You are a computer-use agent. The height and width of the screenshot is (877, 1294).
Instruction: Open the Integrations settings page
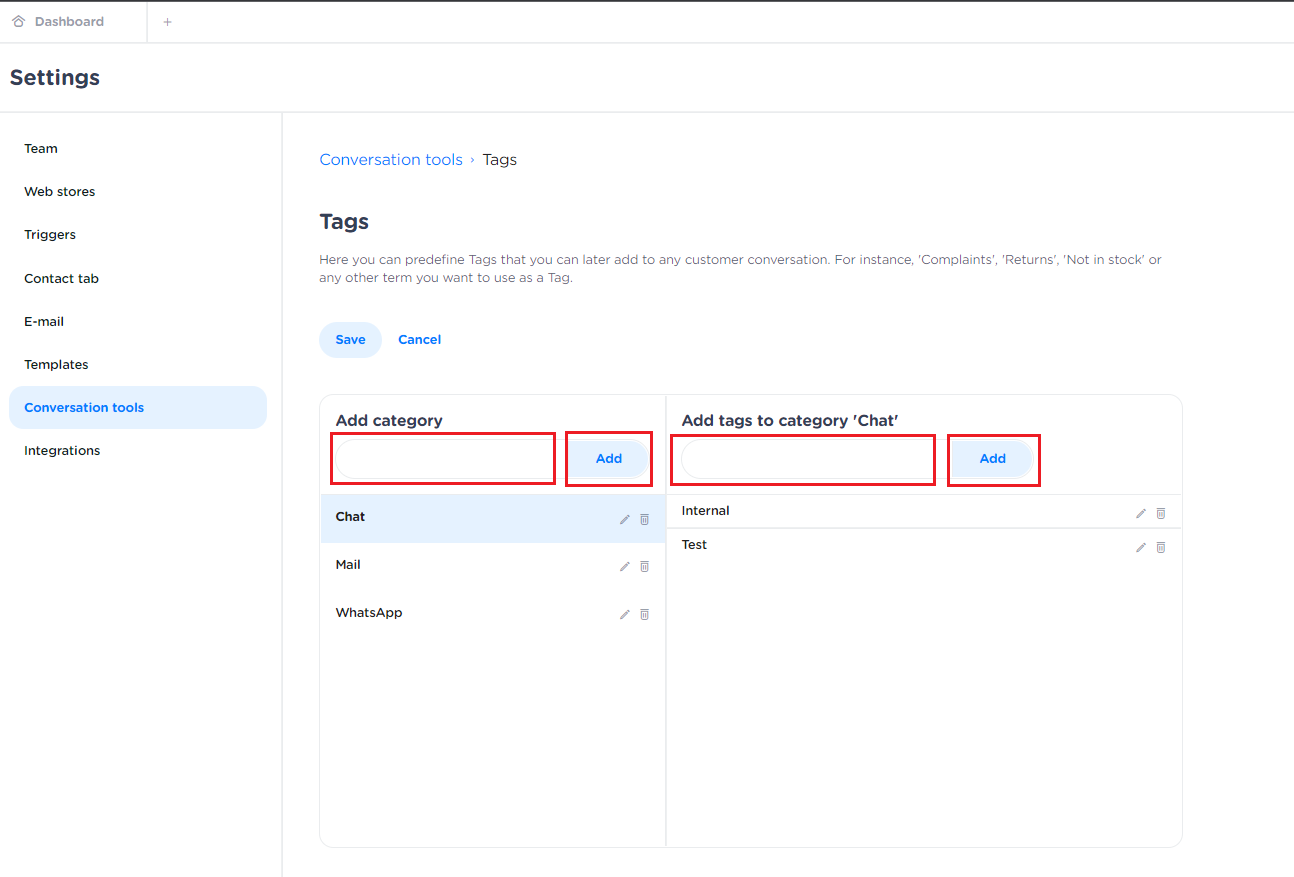pyautogui.click(x=62, y=451)
